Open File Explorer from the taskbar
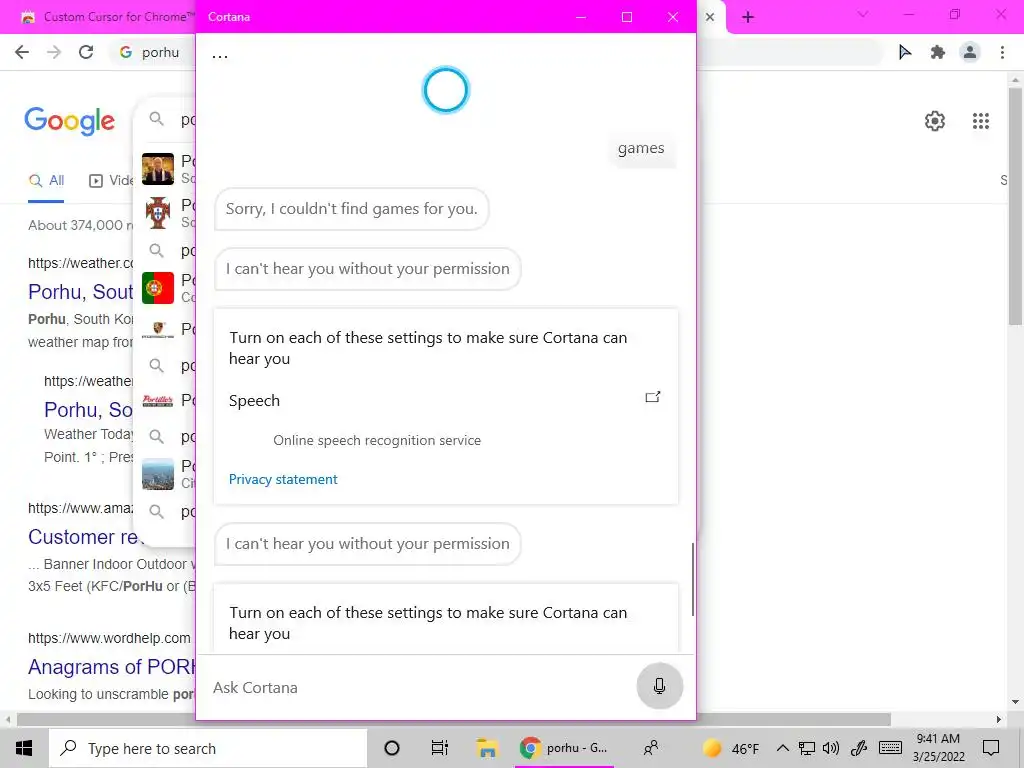This screenshot has height=768, width=1024. [487, 748]
